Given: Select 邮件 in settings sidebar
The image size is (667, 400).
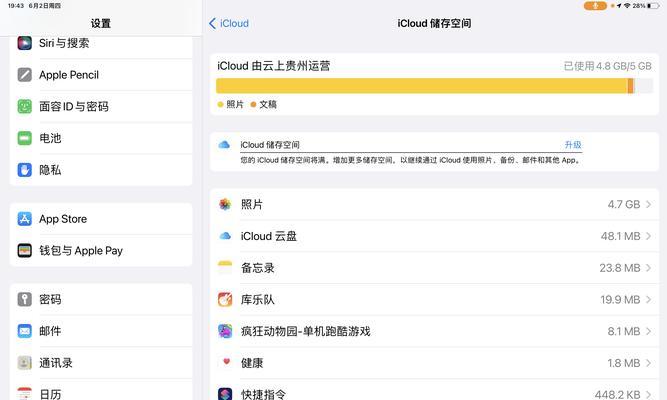Looking at the screenshot, I should coord(101,331).
